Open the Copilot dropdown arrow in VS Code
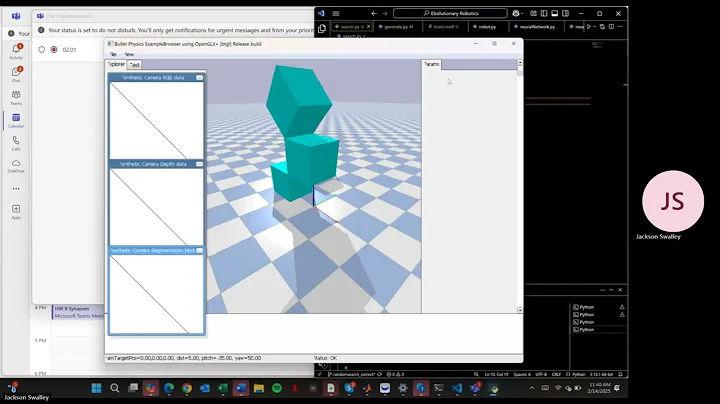720x404 pixels. pyautogui.click(x=522, y=13)
